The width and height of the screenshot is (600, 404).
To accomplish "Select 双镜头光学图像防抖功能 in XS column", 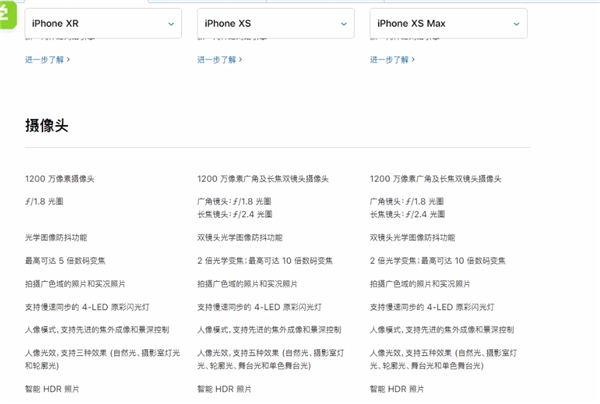I will 240,238.
